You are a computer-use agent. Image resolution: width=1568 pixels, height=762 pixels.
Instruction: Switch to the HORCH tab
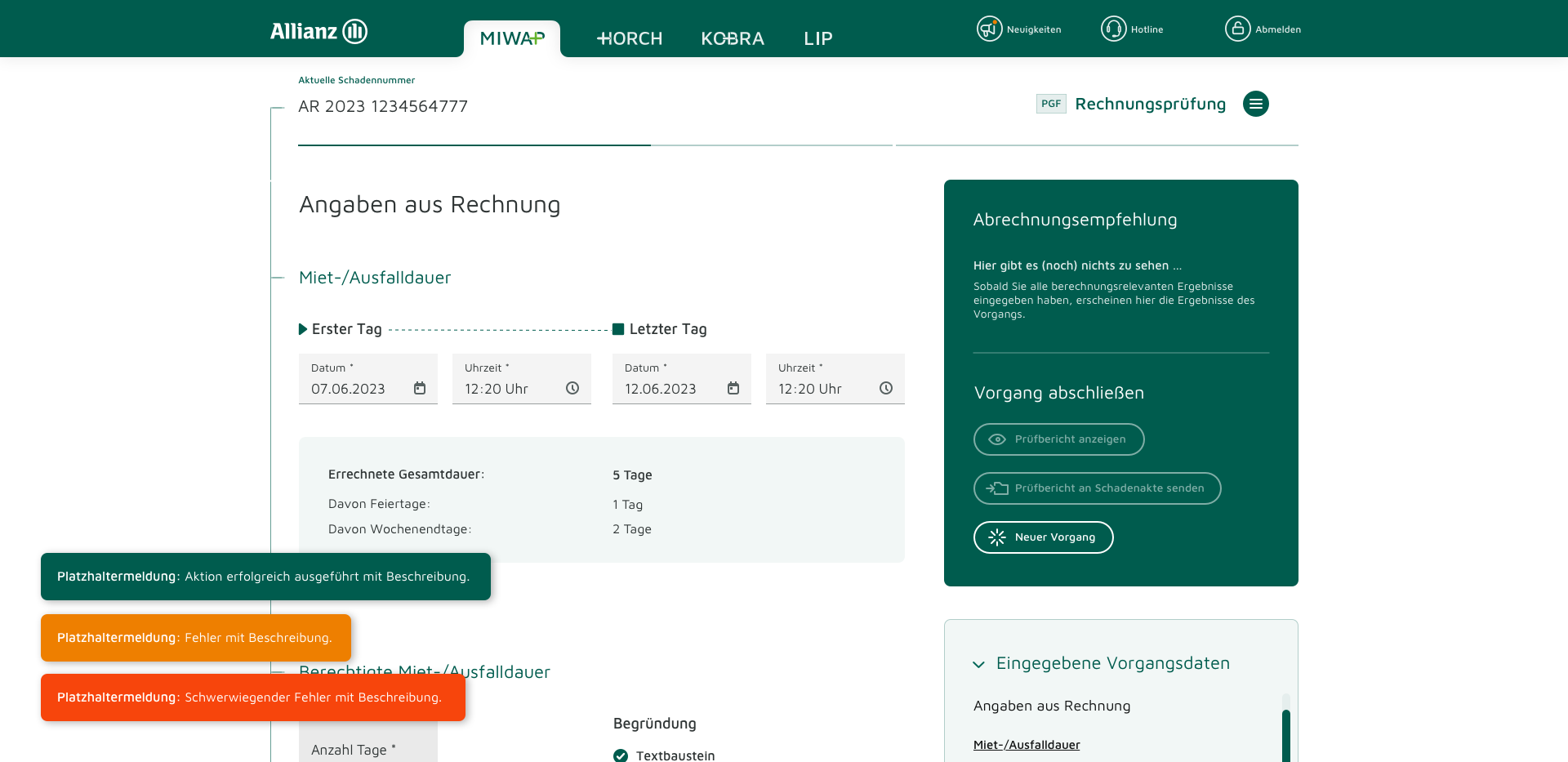click(x=630, y=38)
